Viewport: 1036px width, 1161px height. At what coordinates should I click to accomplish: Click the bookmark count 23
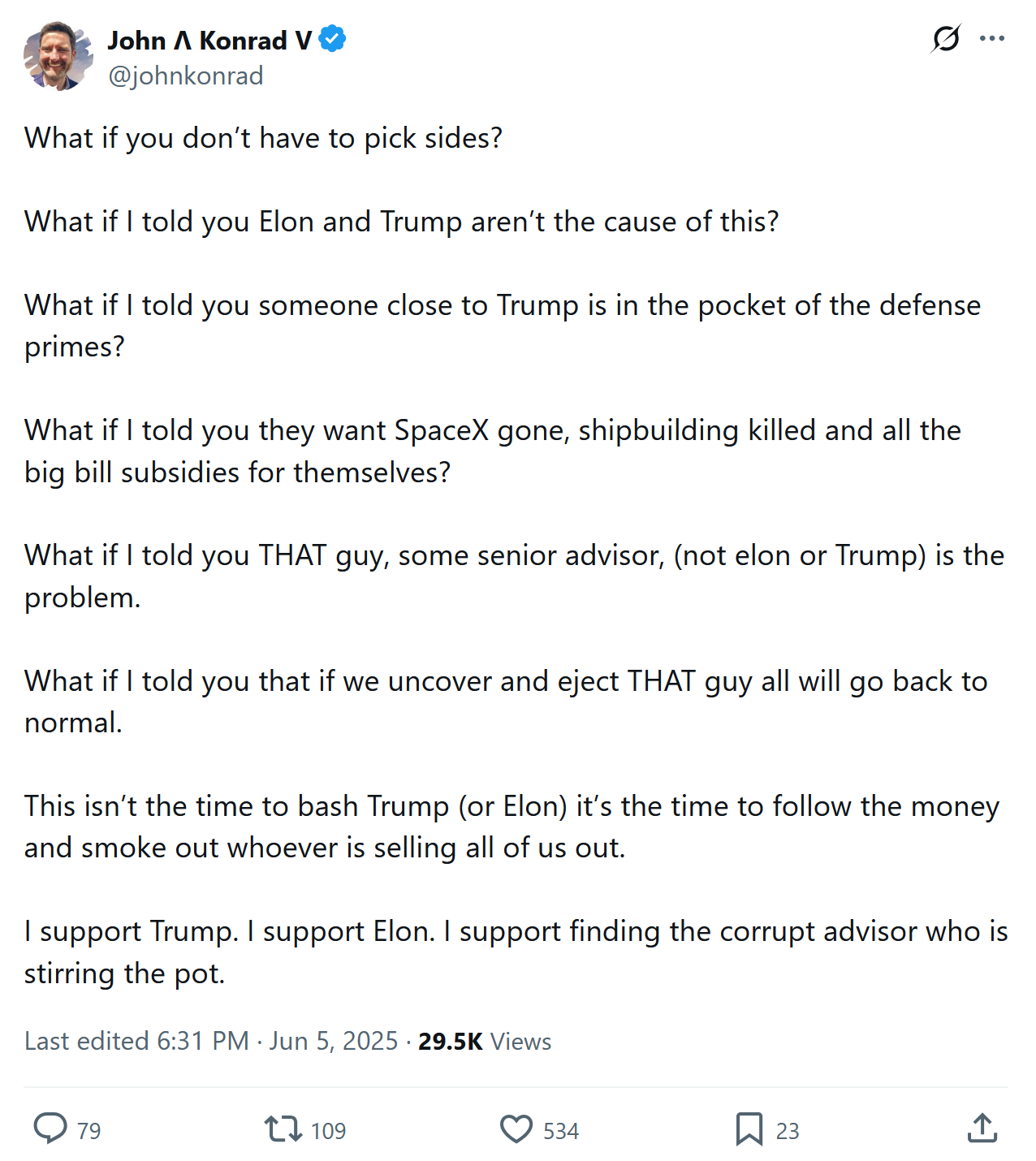click(x=788, y=1131)
